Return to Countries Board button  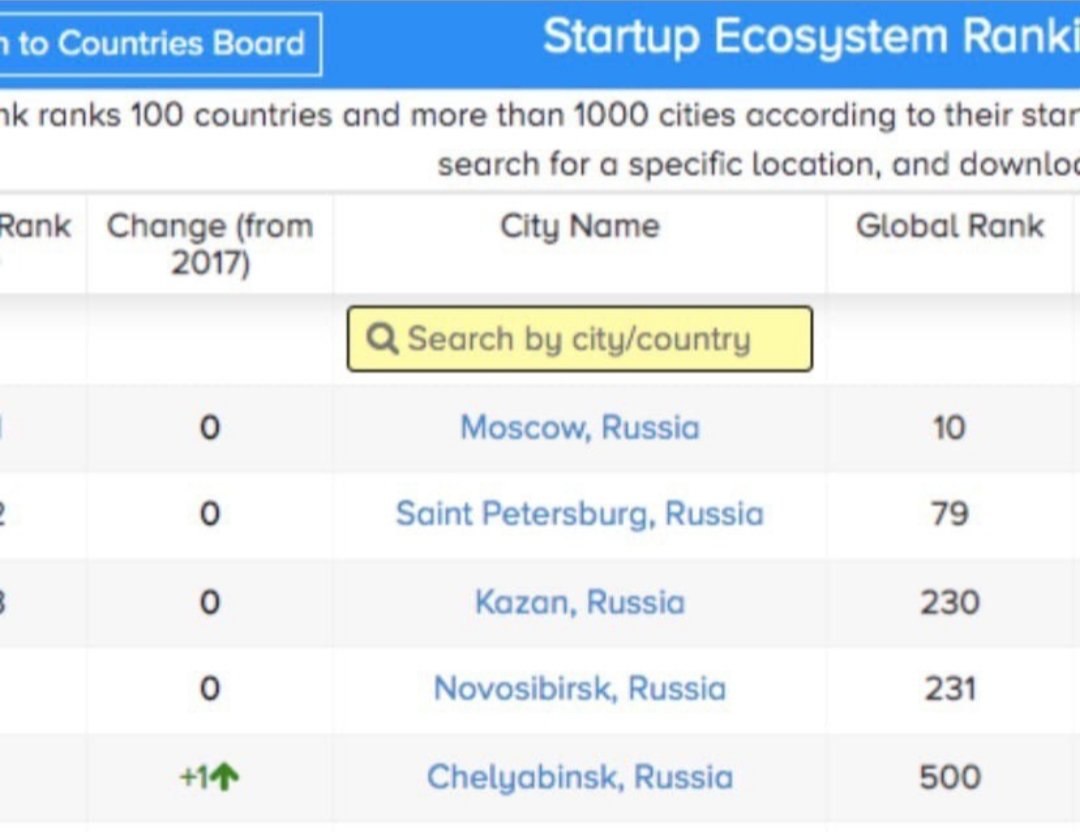pos(160,43)
